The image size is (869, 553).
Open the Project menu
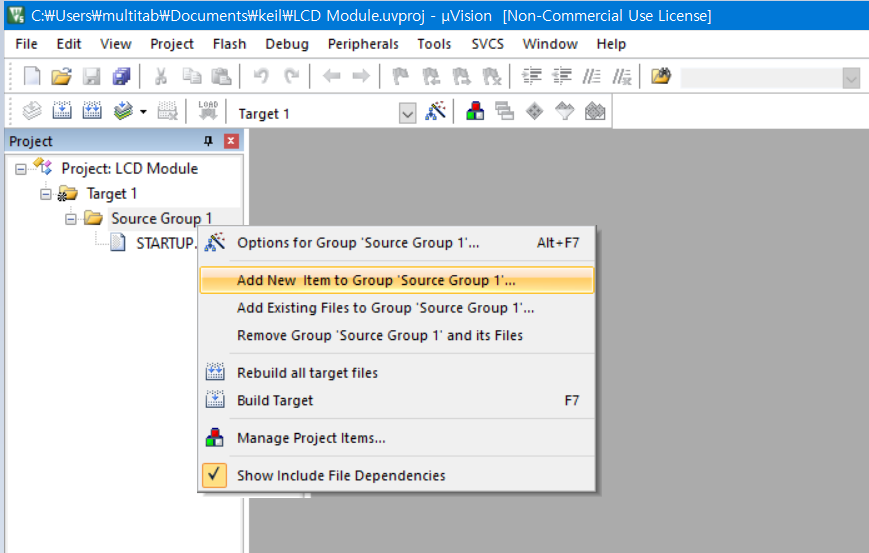point(172,44)
